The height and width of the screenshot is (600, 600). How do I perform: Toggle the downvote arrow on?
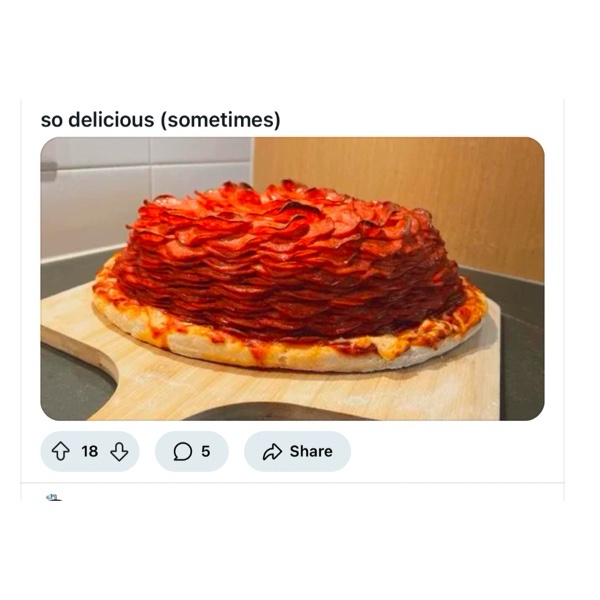coord(119,452)
